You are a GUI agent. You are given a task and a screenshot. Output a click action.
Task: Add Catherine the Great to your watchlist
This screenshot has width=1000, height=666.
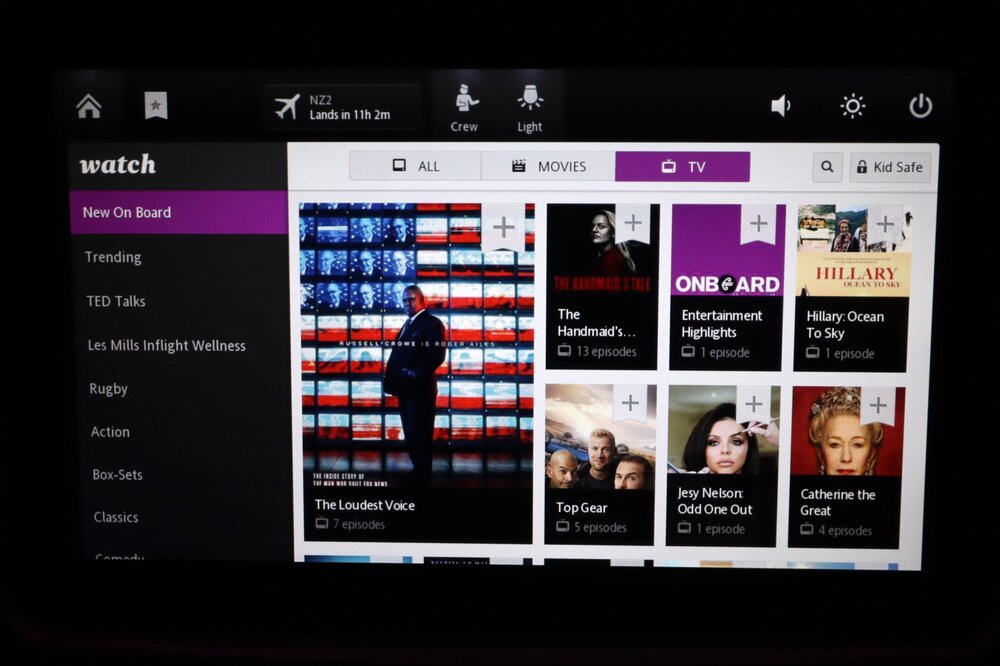pyautogui.click(x=879, y=402)
